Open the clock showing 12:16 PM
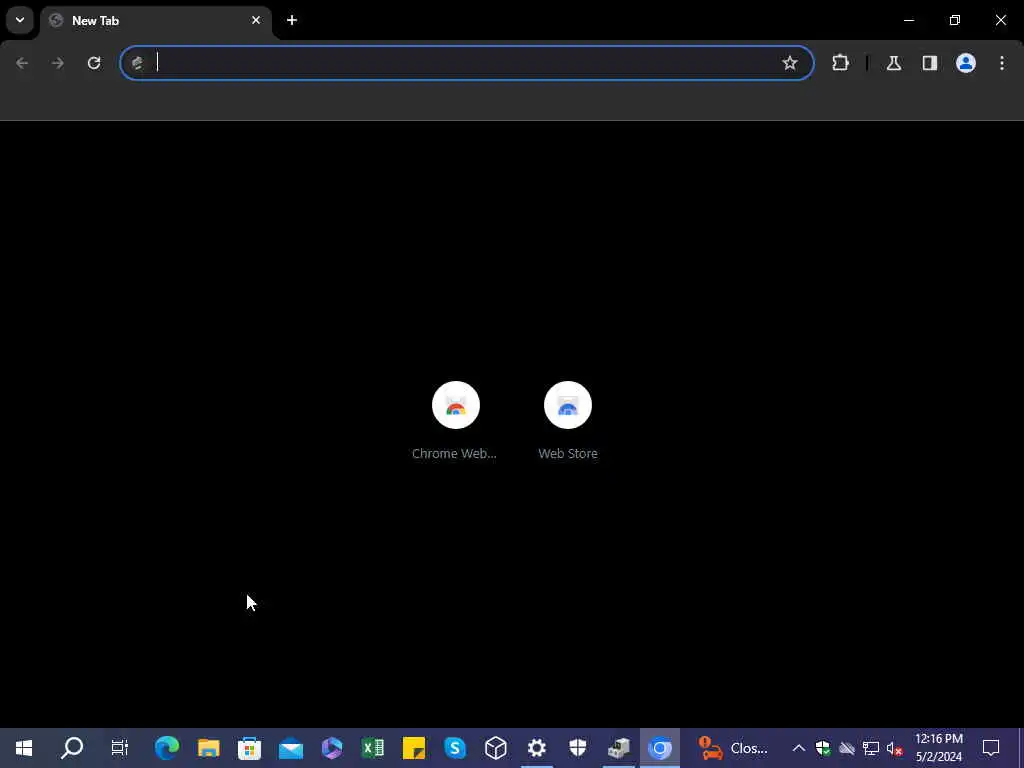The image size is (1024, 768). pos(939,748)
